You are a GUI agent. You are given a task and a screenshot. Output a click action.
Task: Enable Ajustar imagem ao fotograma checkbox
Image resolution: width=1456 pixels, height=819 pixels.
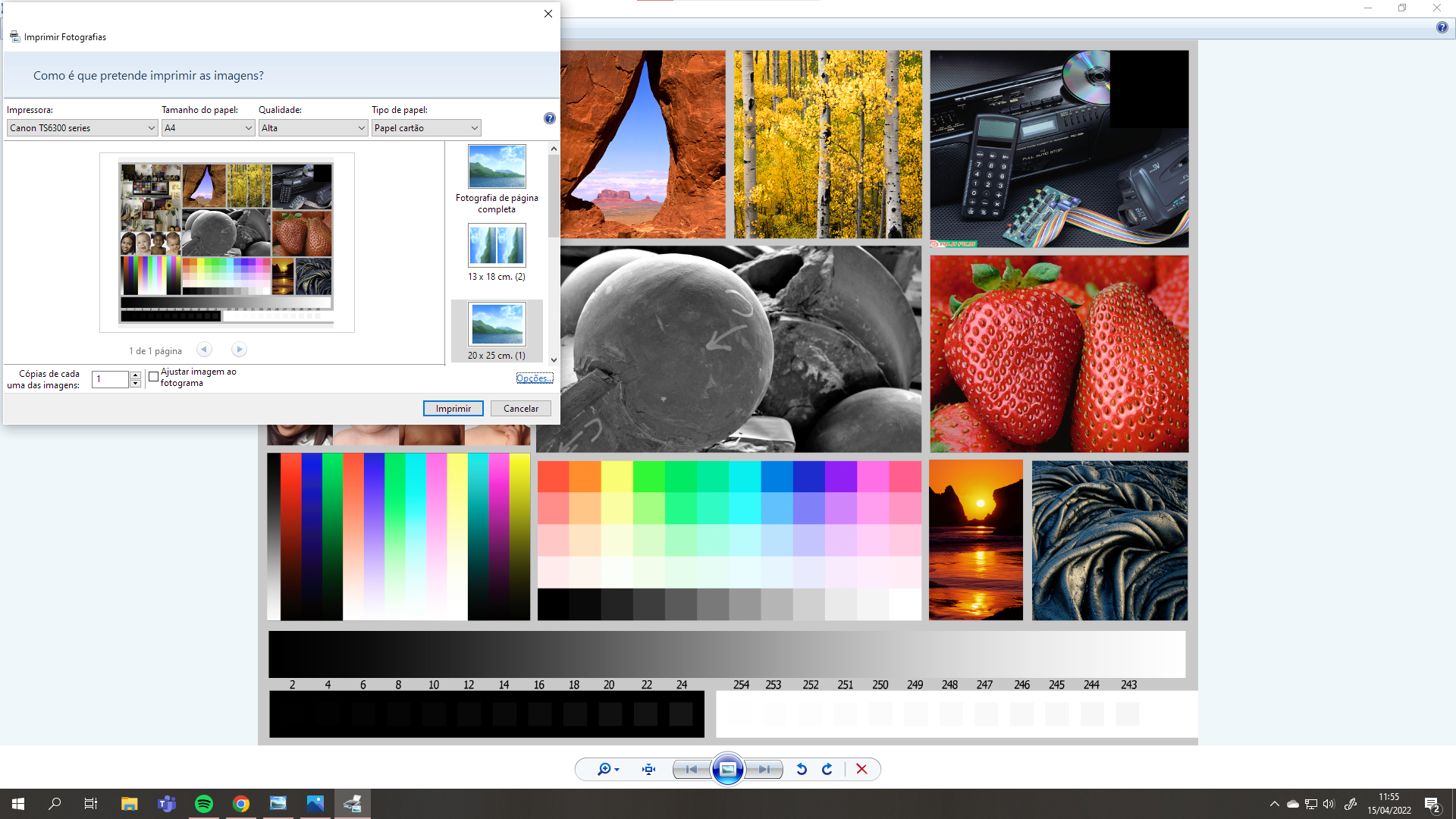click(x=154, y=377)
